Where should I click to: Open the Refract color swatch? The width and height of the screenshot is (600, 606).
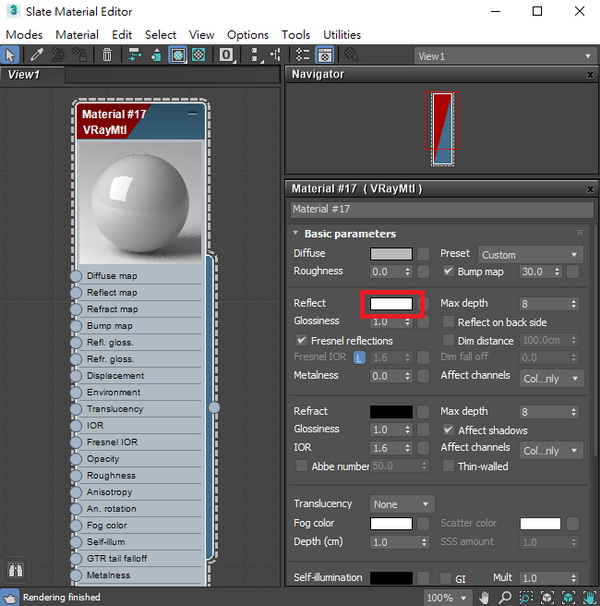(391, 412)
